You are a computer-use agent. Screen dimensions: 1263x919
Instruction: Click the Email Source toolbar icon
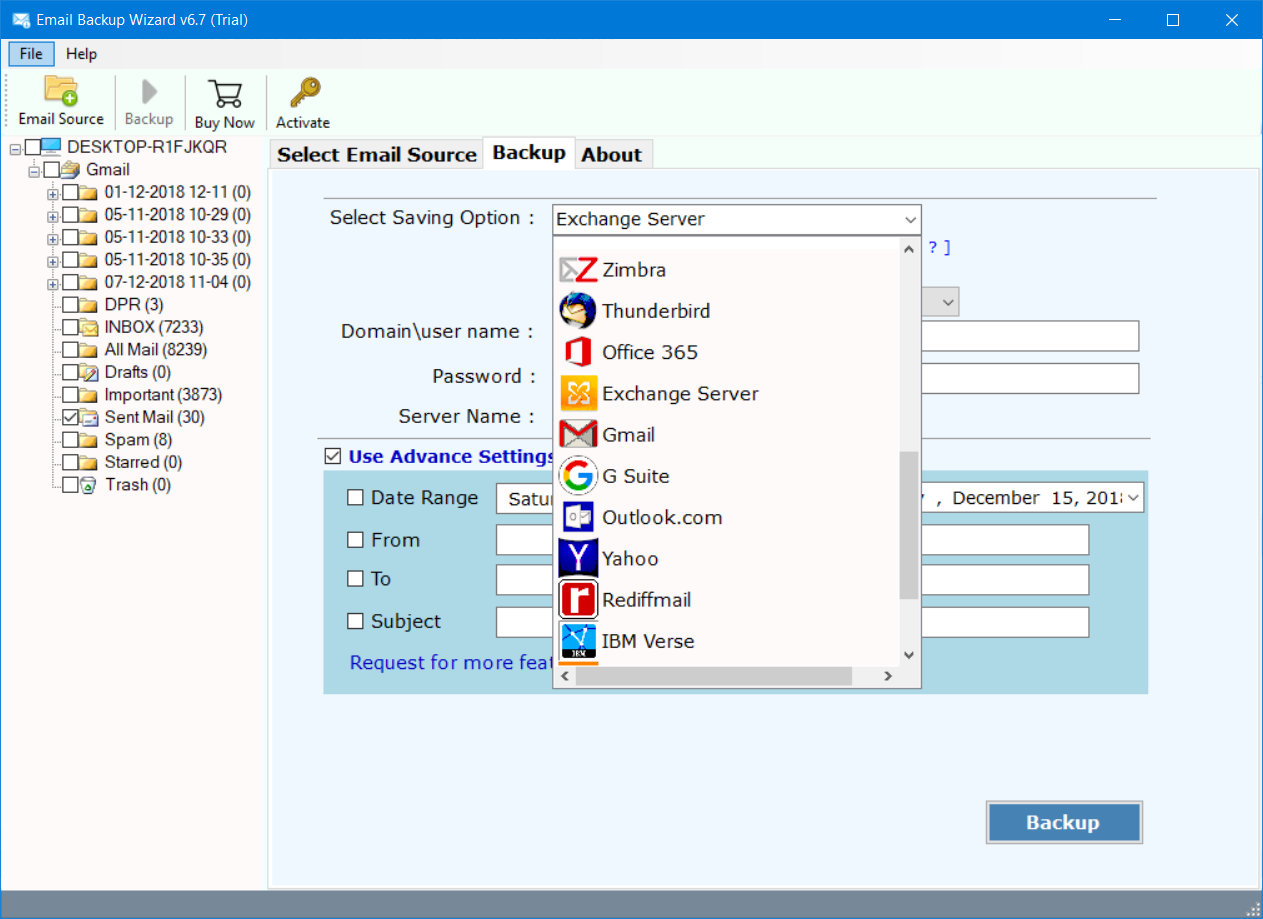[x=61, y=91]
